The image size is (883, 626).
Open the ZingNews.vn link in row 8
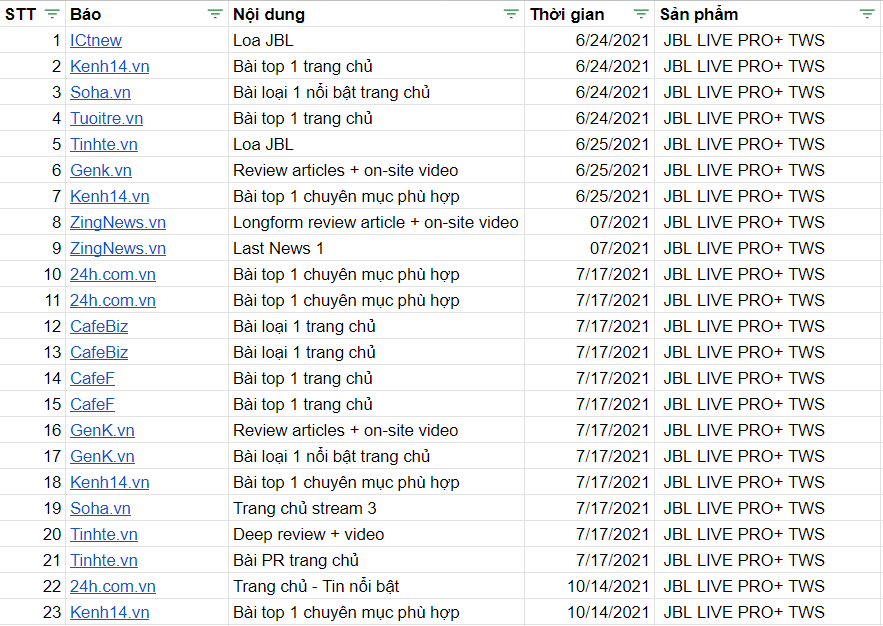118,222
